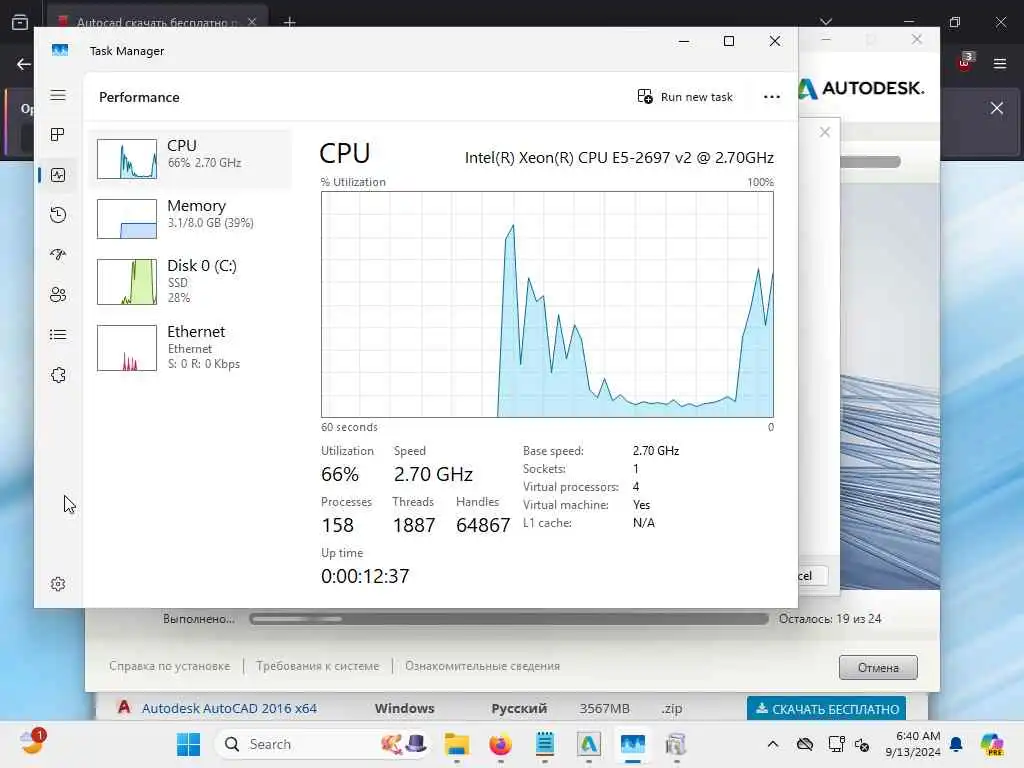The height and width of the screenshot is (768, 1024).
Task: Switch to the Autocad скачать бесплатно tab
Action: pos(157,22)
